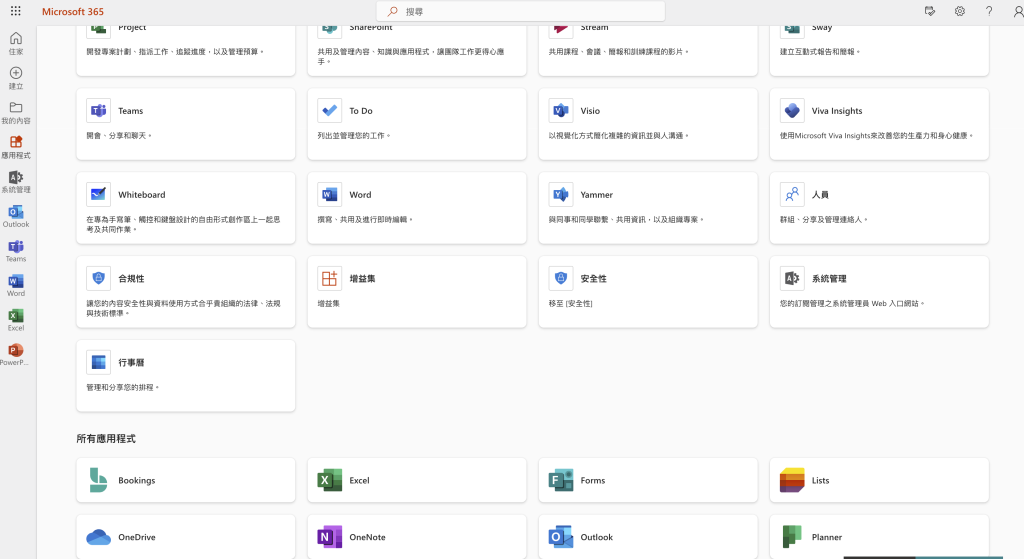This screenshot has width=1024, height=559.
Task: Click the People (人員) icon
Action: click(792, 195)
